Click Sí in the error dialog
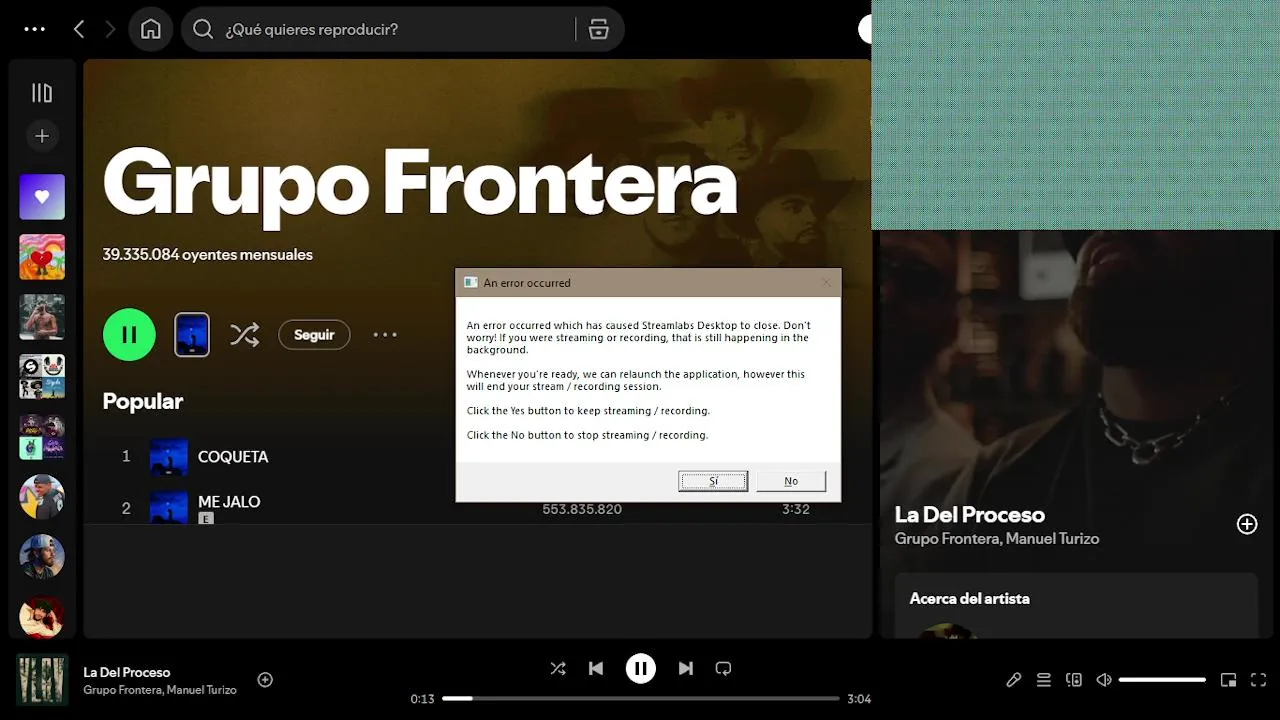The width and height of the screenshot is (1280, 720). point(713,481)
